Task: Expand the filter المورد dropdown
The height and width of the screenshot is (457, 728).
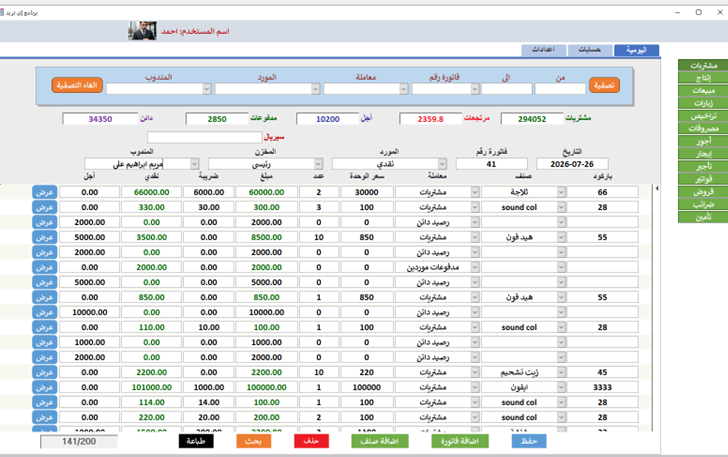Action: coord(315,89)
